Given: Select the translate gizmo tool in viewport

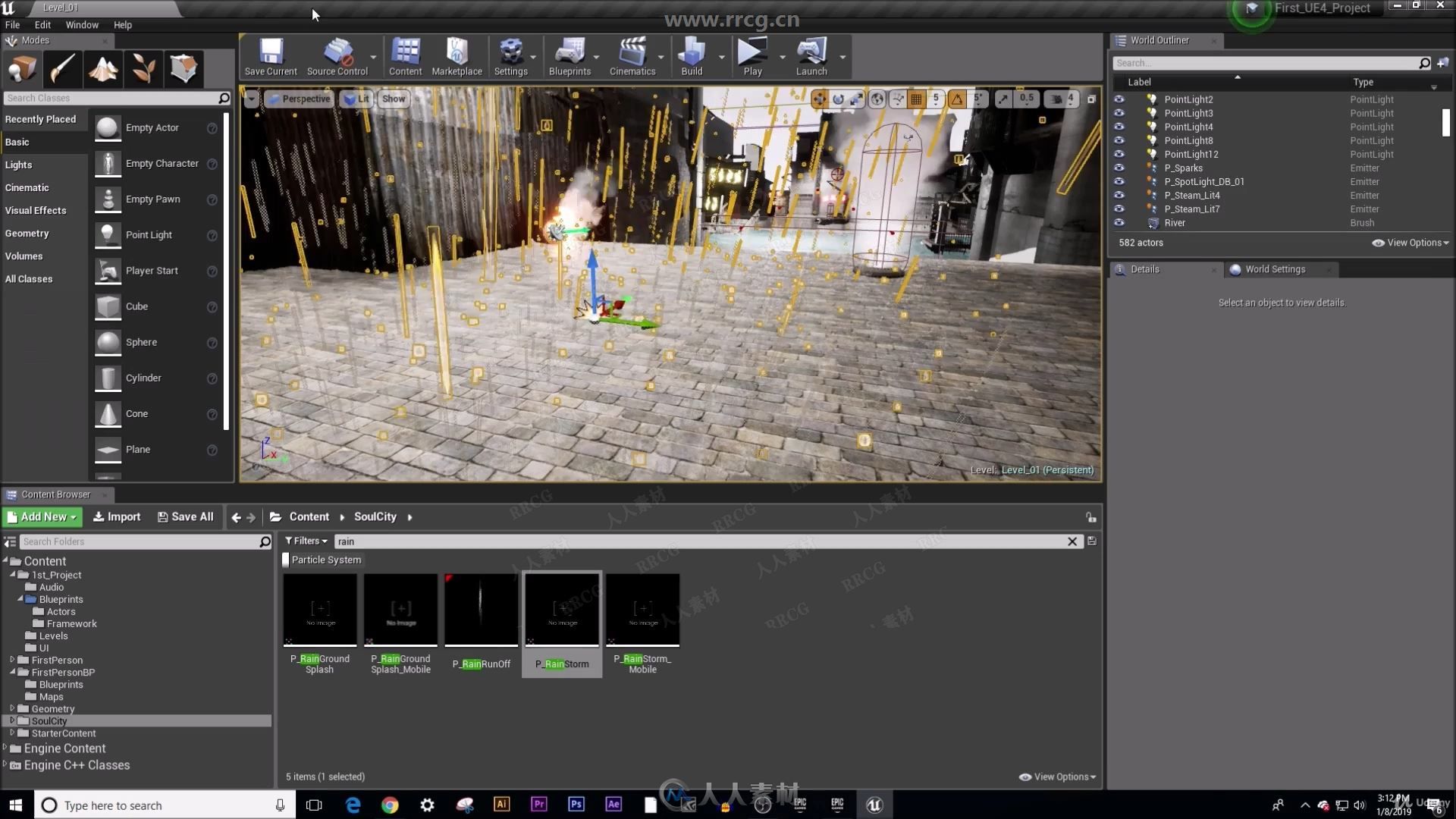Looking at the screenshot, I should (819, 99).
